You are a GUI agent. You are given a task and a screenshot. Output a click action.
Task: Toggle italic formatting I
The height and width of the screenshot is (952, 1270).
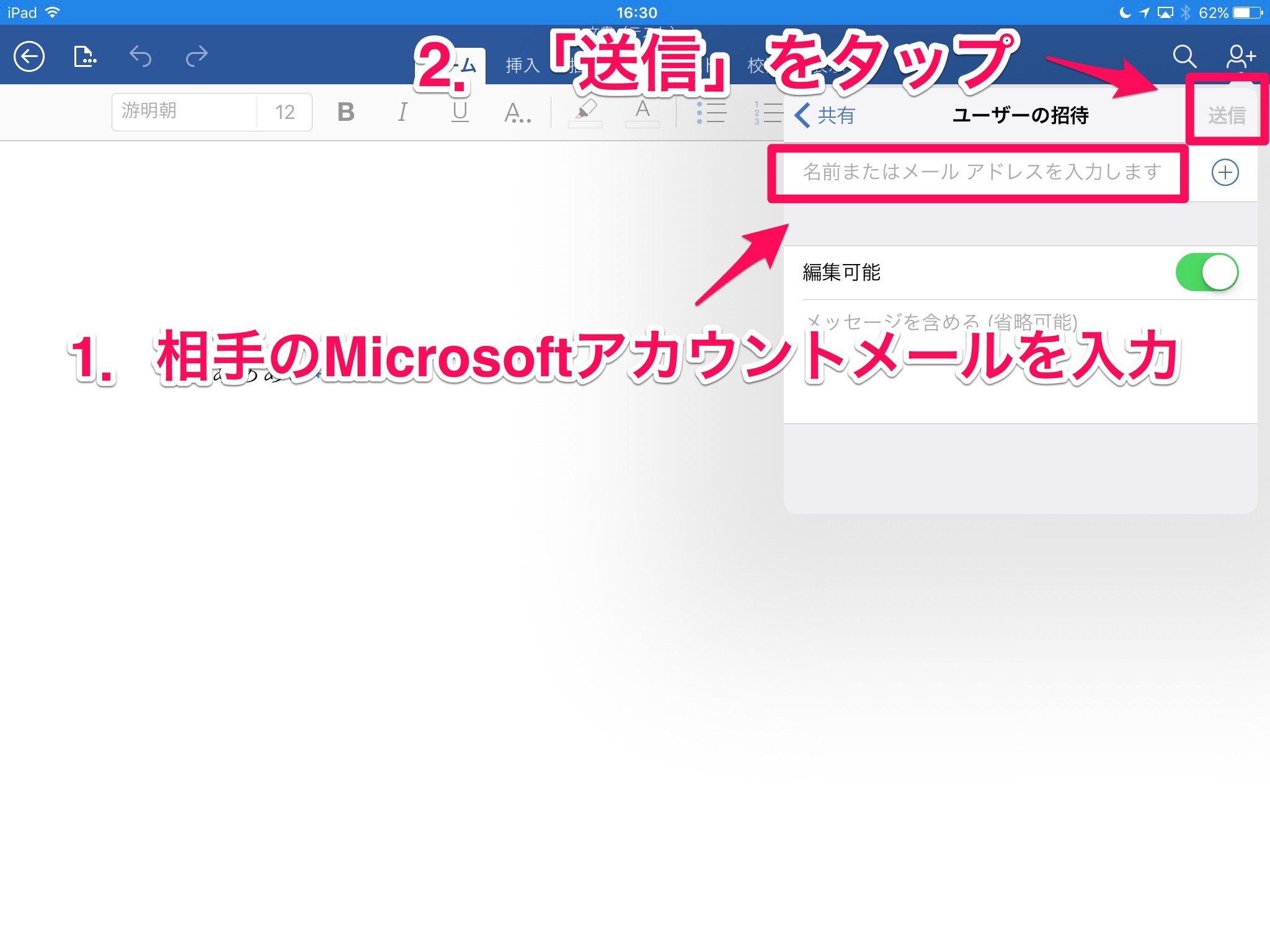coord(402,112)
